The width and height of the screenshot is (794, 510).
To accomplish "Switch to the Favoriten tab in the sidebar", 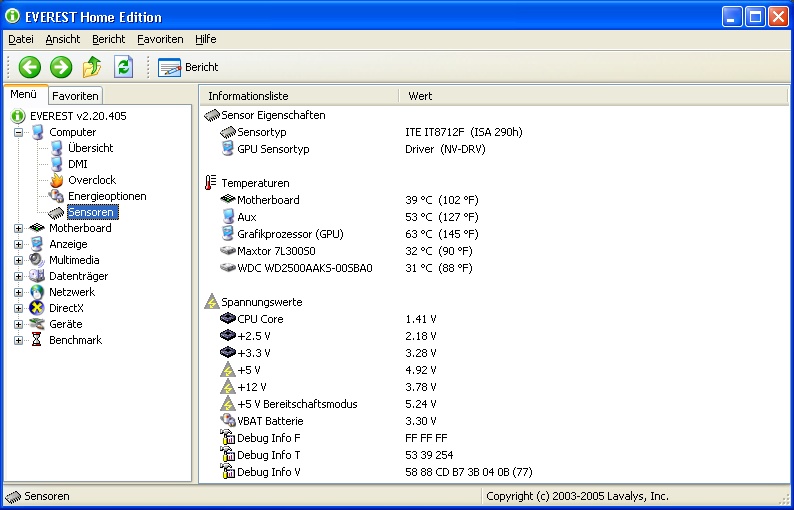I will coord(75,96).
